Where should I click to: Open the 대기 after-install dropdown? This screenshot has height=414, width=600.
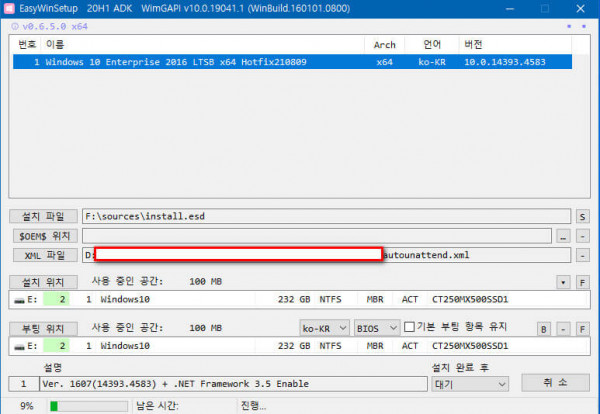tap(470, 384)
